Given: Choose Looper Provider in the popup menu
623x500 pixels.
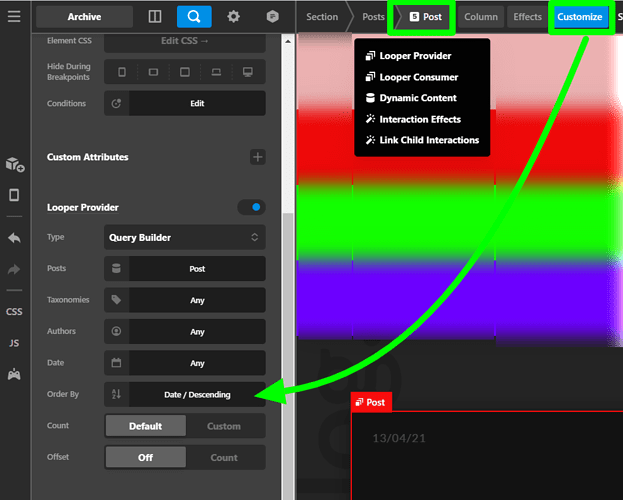Looking at the screenshot, I should (x=408, y=56).
